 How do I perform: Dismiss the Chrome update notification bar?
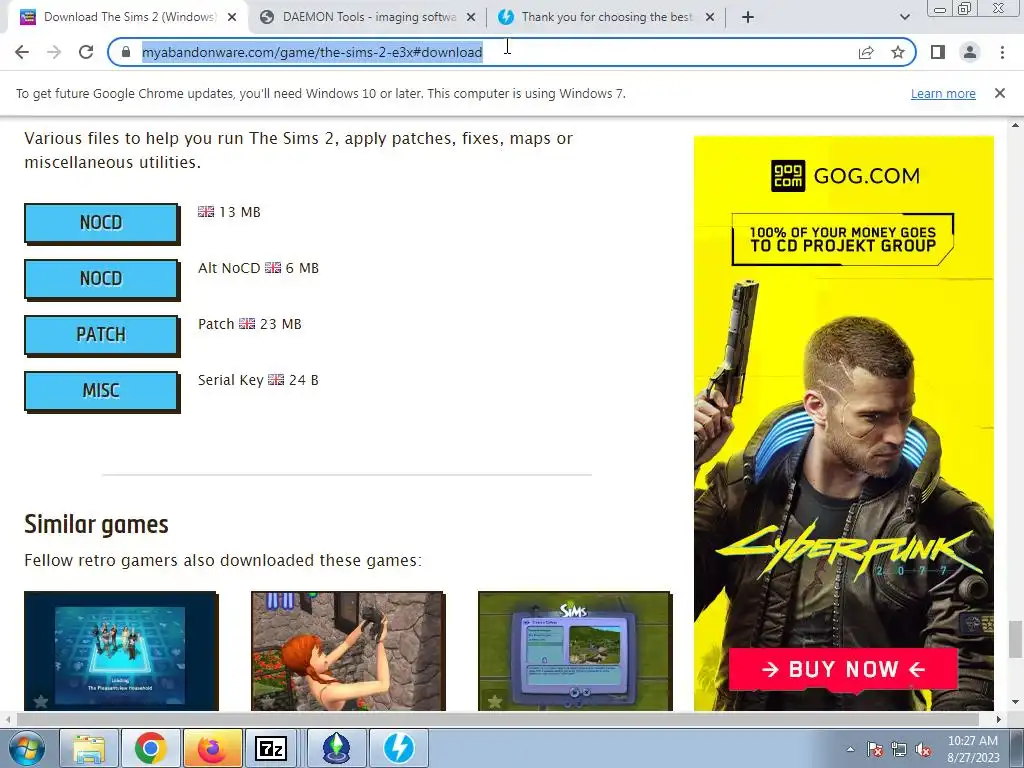pos(1000,93)
